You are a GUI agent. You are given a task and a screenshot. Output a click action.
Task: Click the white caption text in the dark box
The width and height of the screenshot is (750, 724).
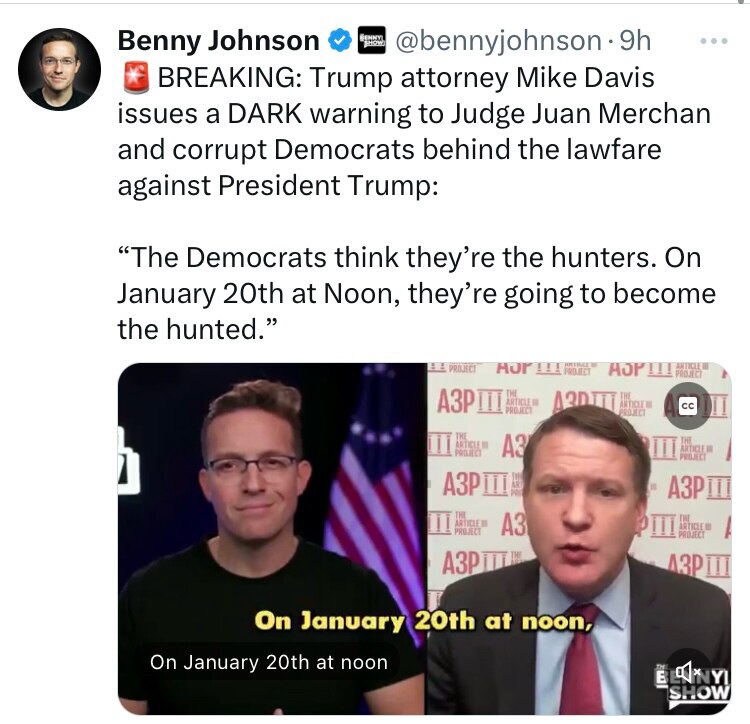[268, 662]
